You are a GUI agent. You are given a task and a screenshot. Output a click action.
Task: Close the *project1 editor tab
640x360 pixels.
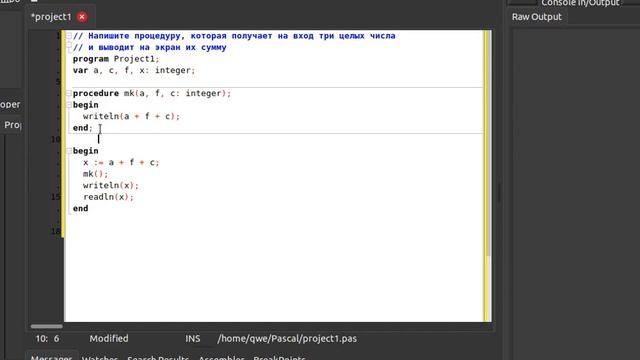(x=82, y=17)
